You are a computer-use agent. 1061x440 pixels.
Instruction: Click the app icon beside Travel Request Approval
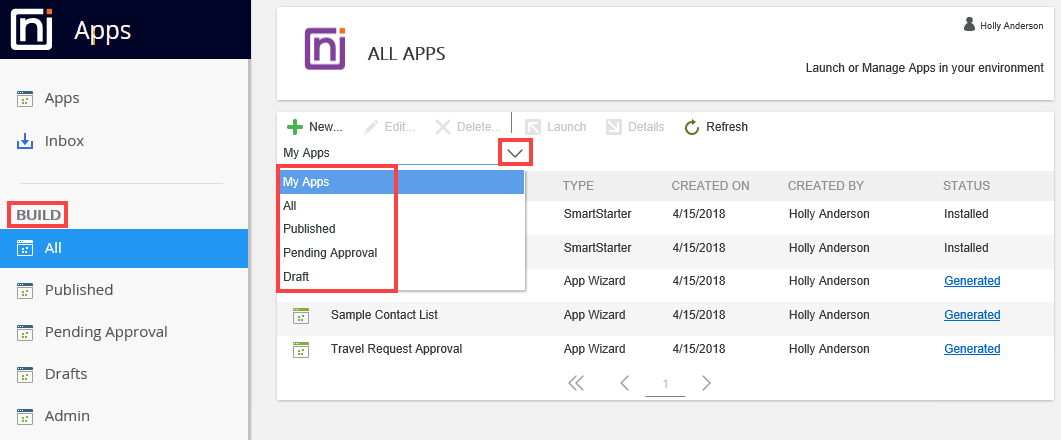[x=299, y=350]
